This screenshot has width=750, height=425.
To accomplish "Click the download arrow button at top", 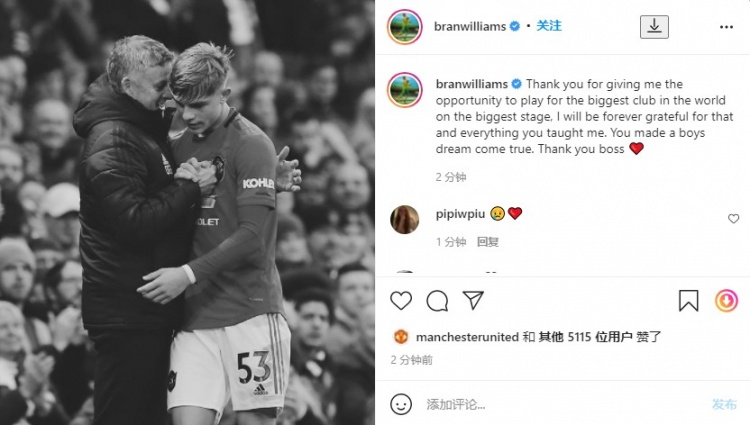I will click(654, 27).
